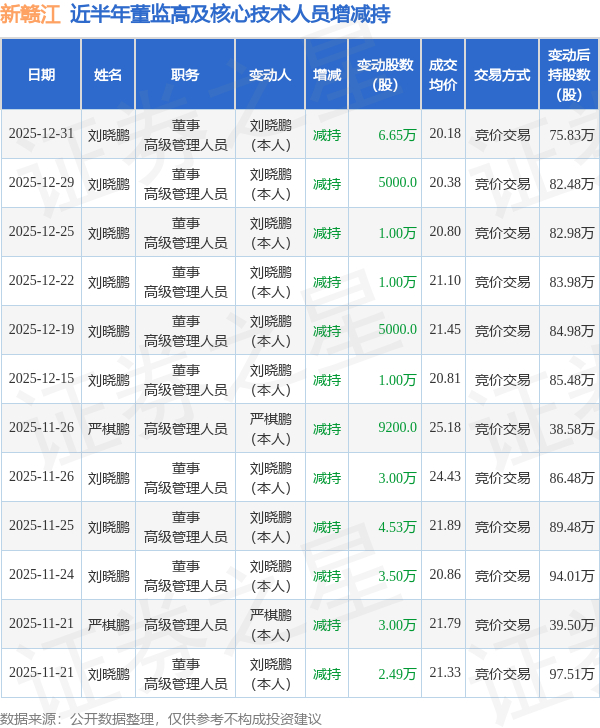Click the average price 21.10
The image size is (600, 728).
pos(445,281)
